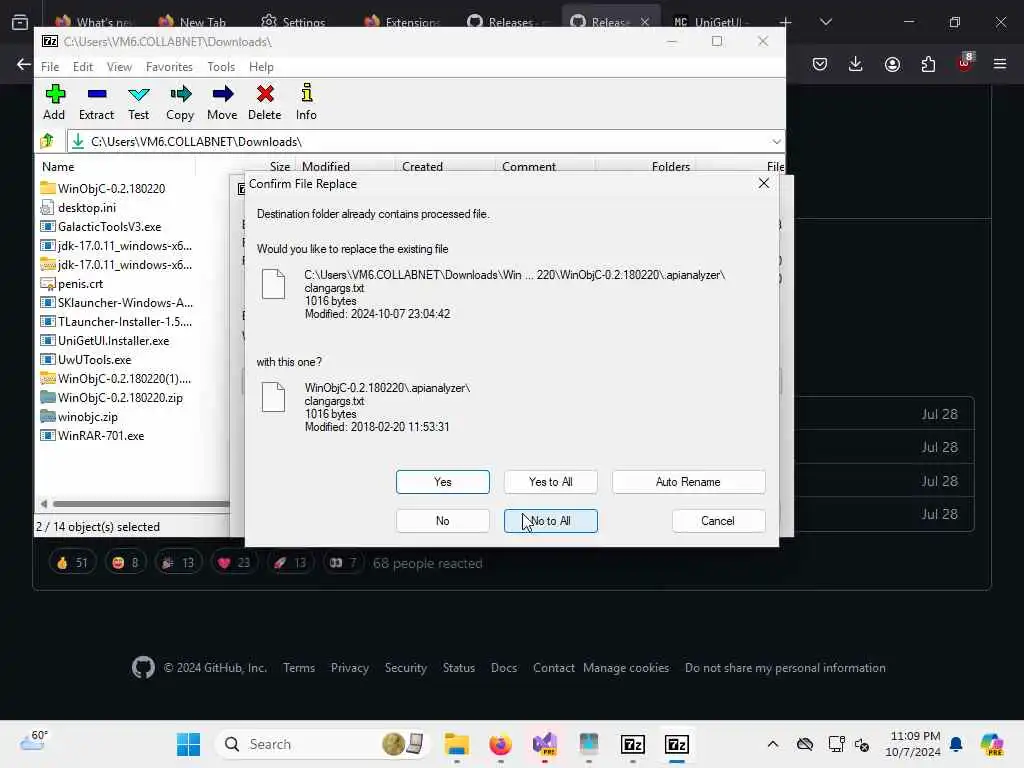Click the taskbar Search box

pos(323,744)
